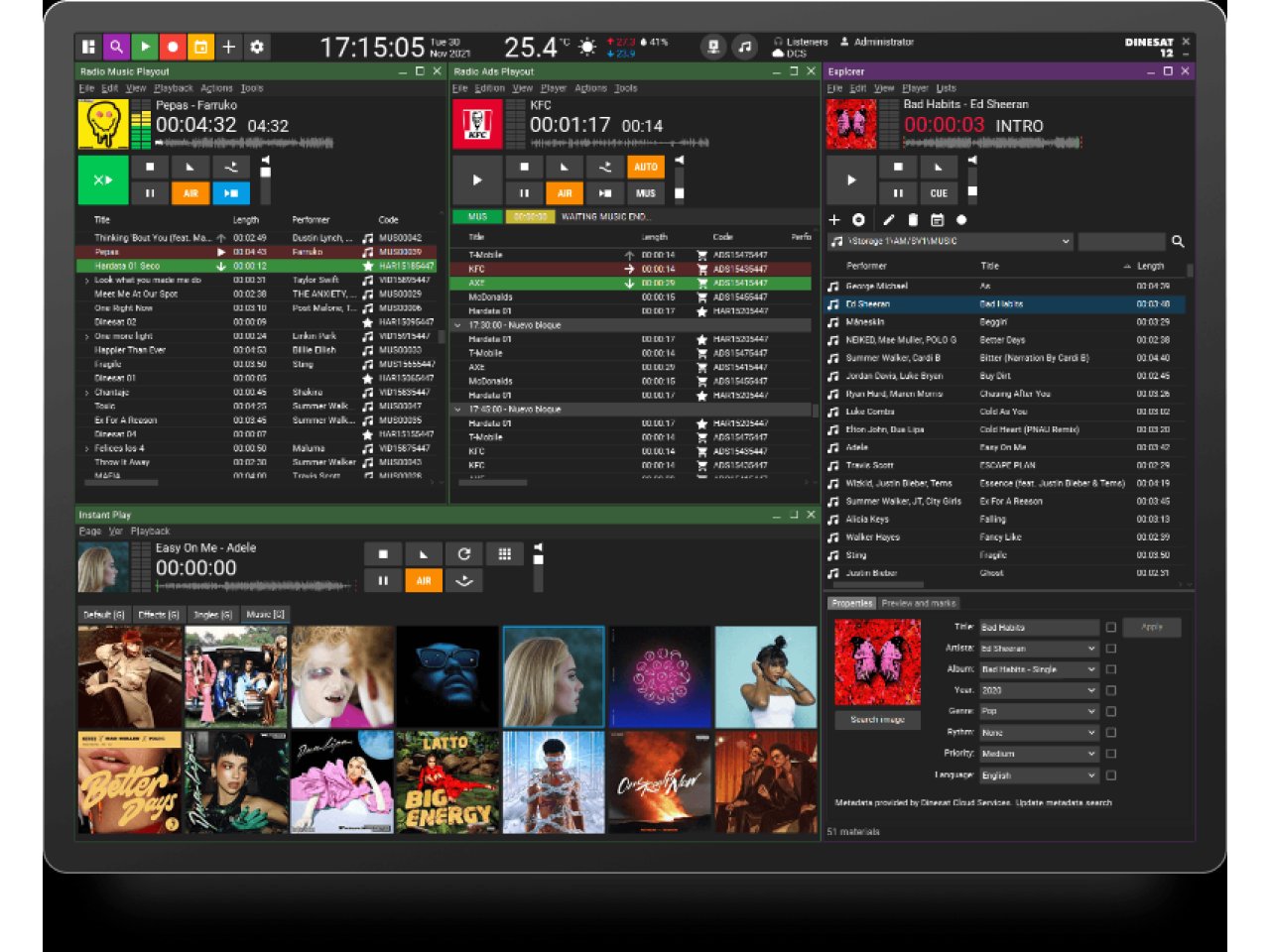Viewport: 1270px width, 952px height.
Task: Click the record dot icon in Explorer toolbar
Action: (961, 220)
